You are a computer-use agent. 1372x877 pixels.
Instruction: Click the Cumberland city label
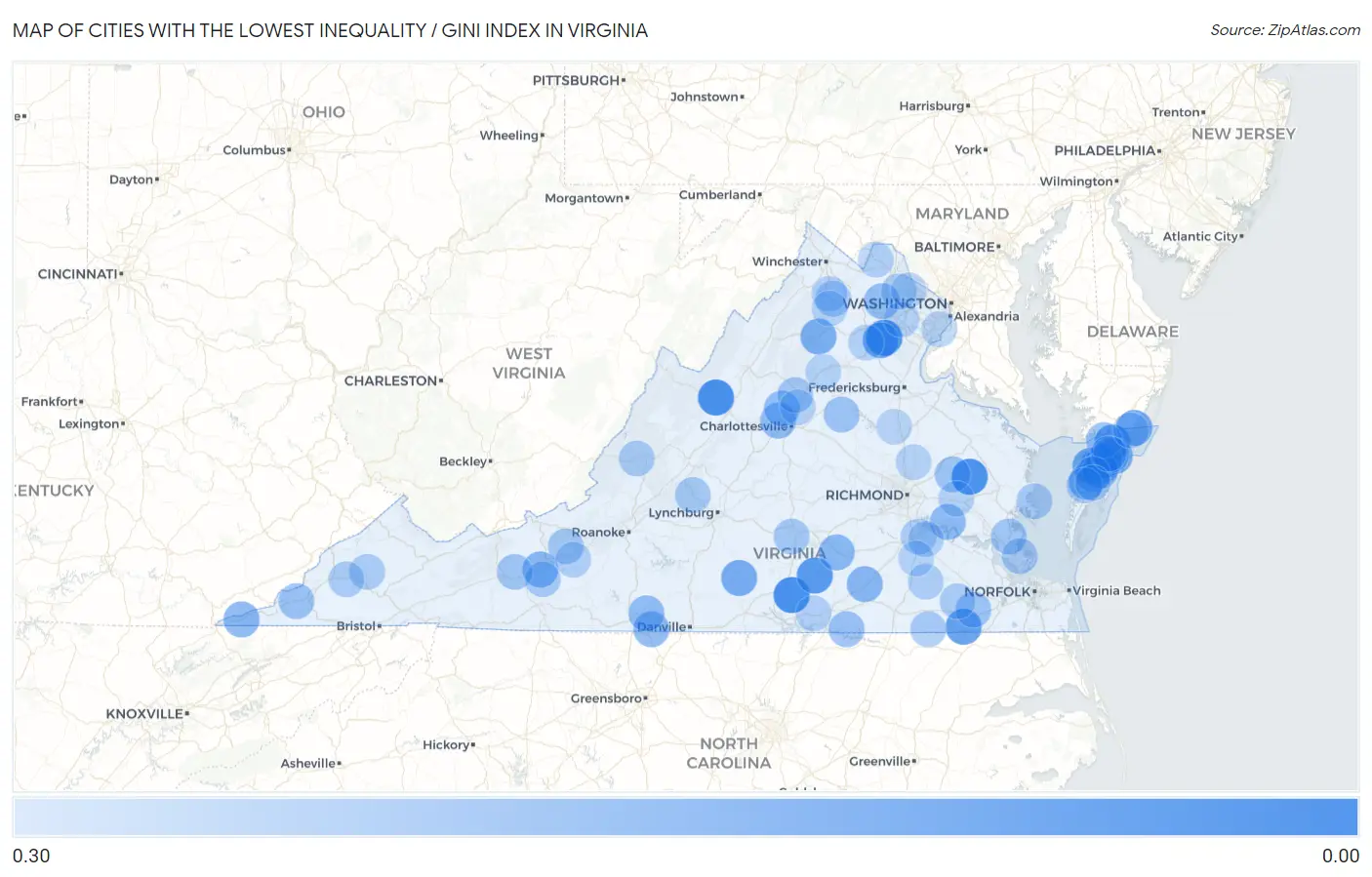coord(717,194)
